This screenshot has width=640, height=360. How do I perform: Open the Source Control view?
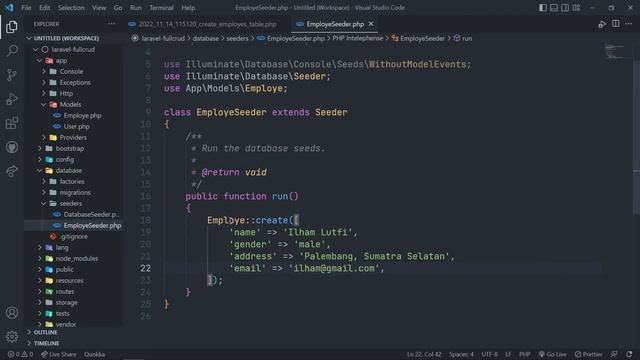point(12,75)
